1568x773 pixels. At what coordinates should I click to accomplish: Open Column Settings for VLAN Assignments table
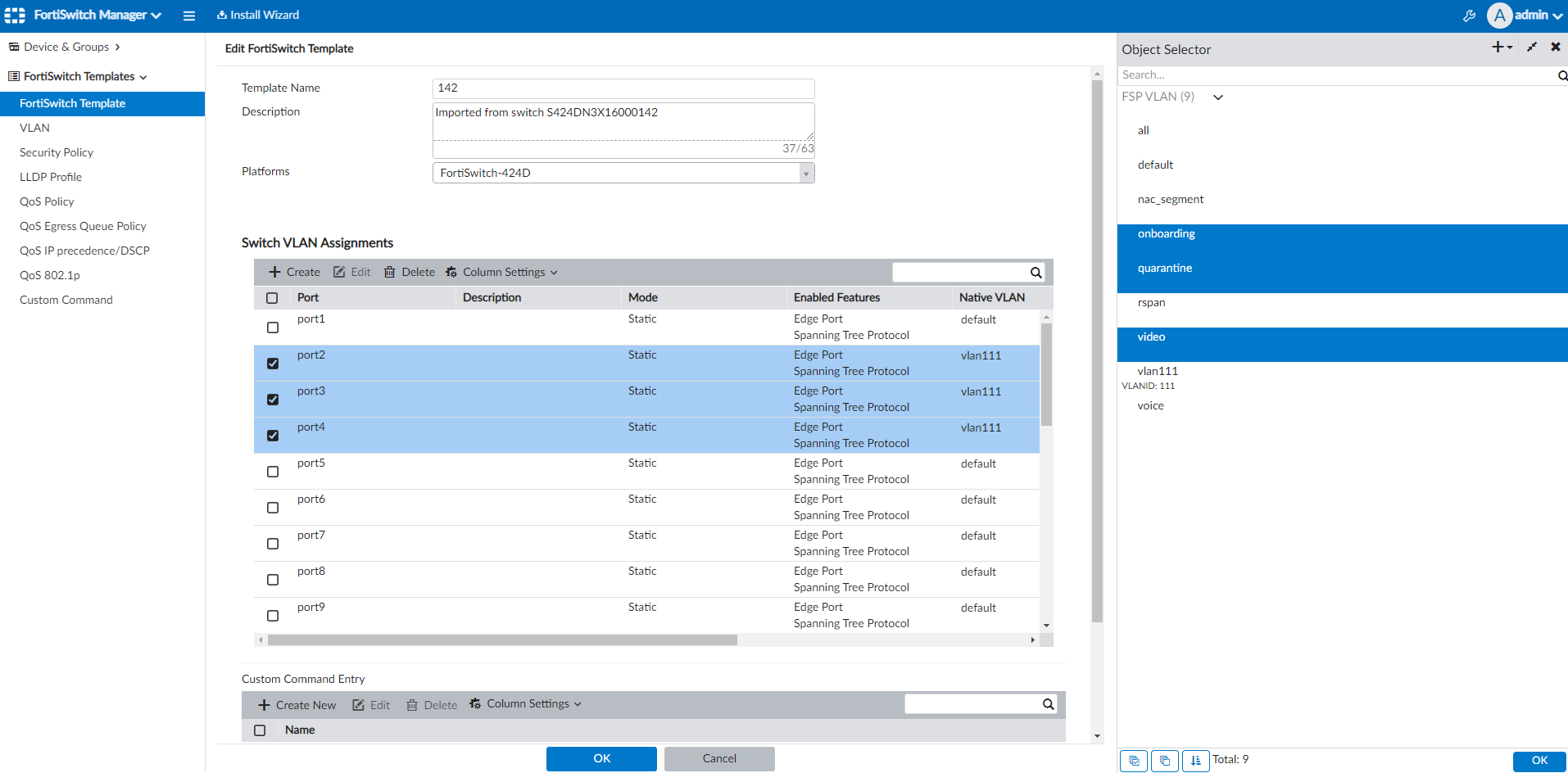pos(501,272)
